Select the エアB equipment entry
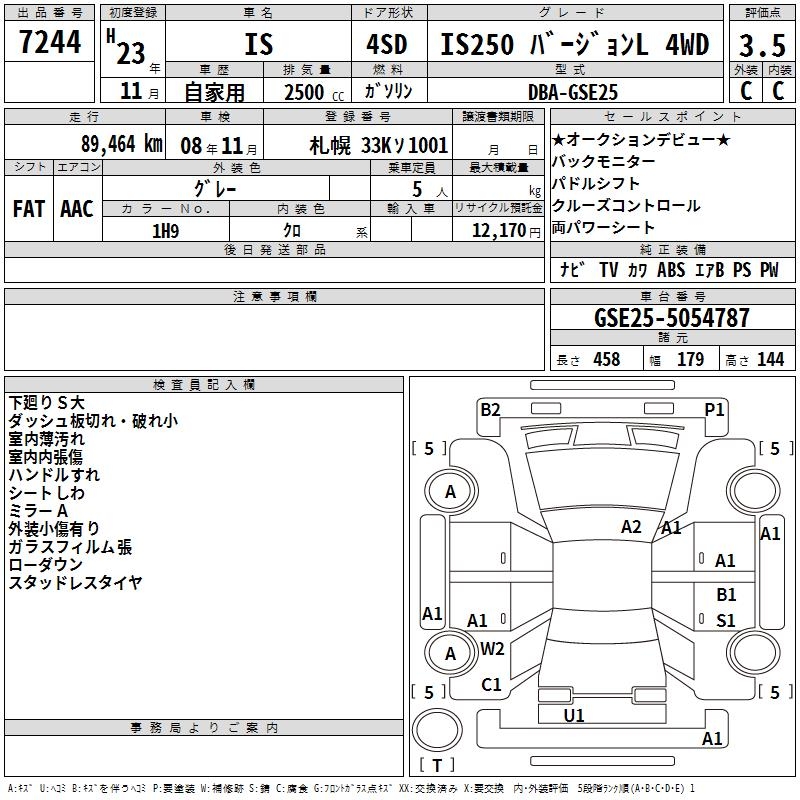 710,269
